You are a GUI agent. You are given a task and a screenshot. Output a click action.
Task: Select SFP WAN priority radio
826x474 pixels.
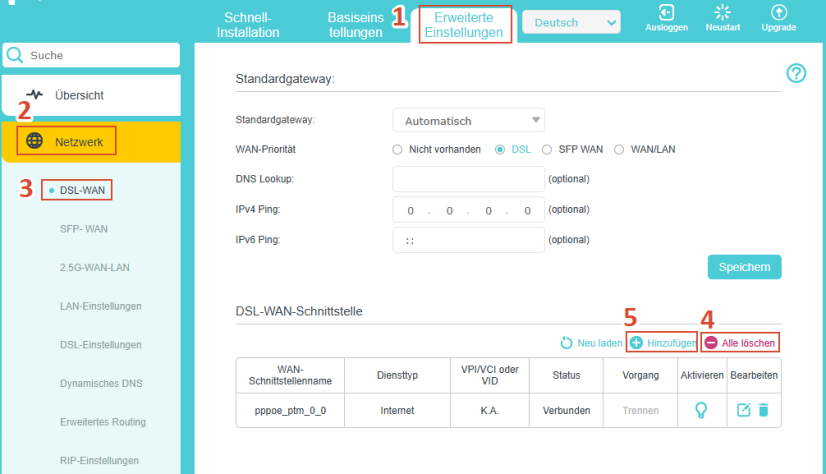547,150
